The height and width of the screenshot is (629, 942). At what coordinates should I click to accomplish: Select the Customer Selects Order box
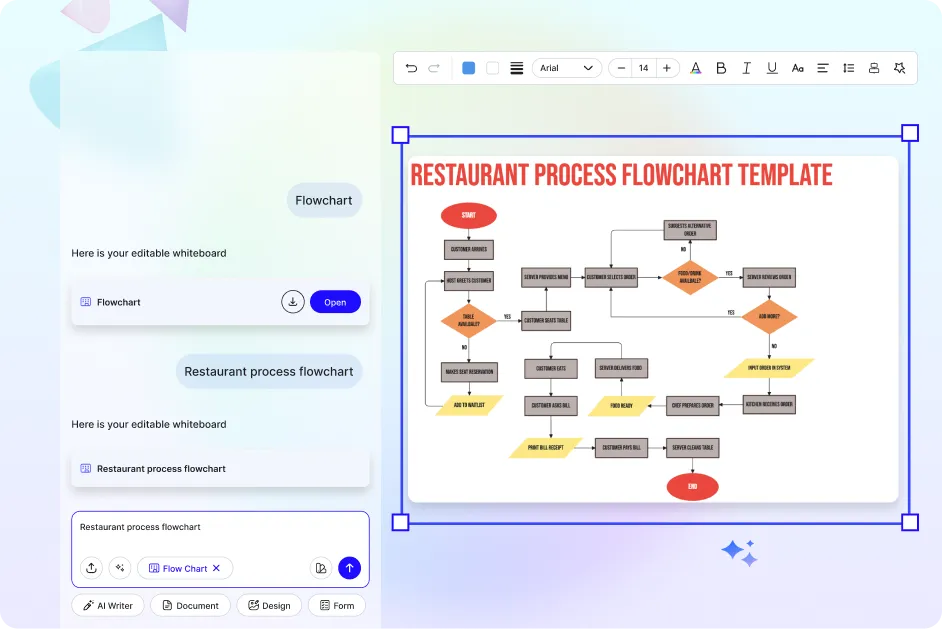(x=611, y=277)
